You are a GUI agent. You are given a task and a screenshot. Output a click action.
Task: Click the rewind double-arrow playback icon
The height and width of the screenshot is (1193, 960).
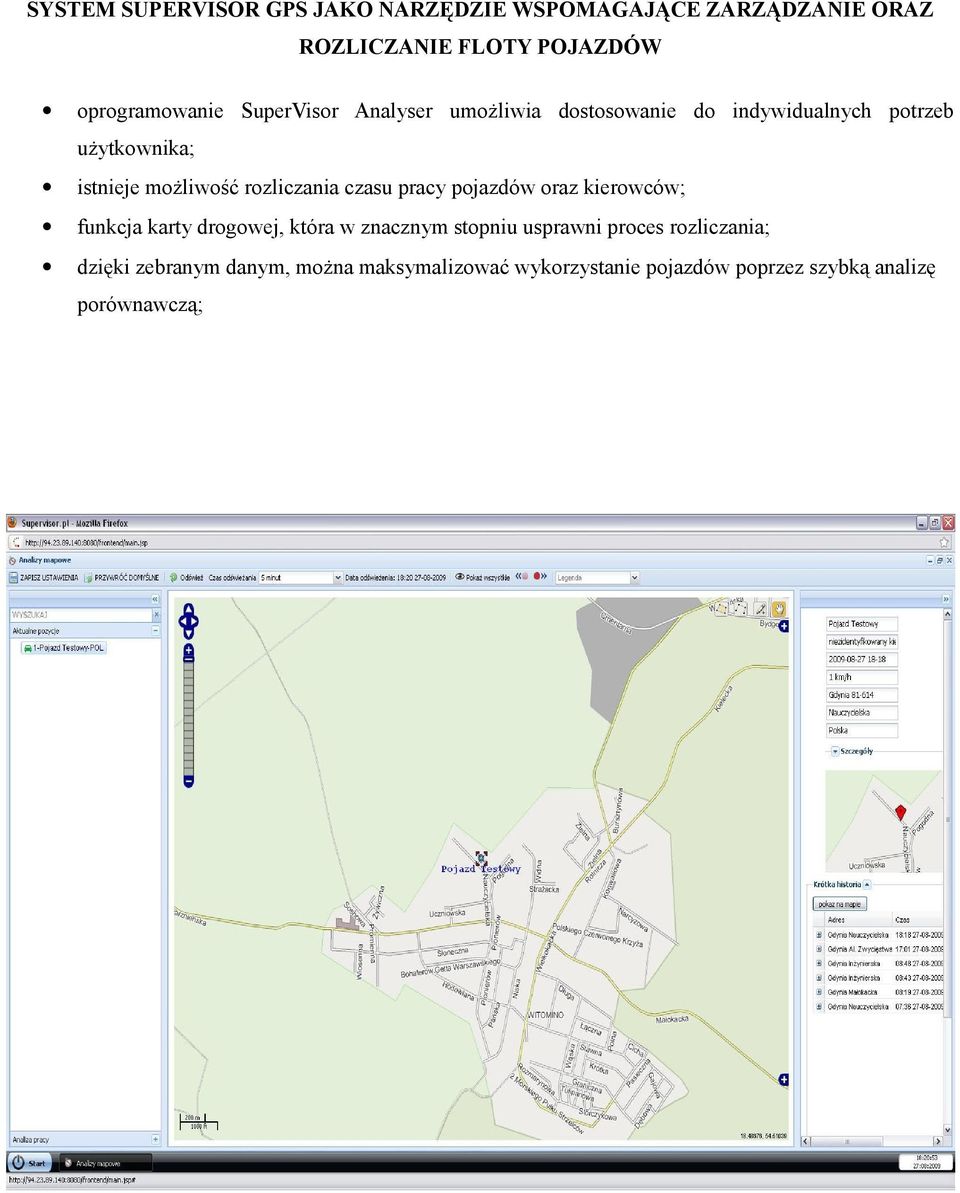pyautogui.click(x=519, y=577)
